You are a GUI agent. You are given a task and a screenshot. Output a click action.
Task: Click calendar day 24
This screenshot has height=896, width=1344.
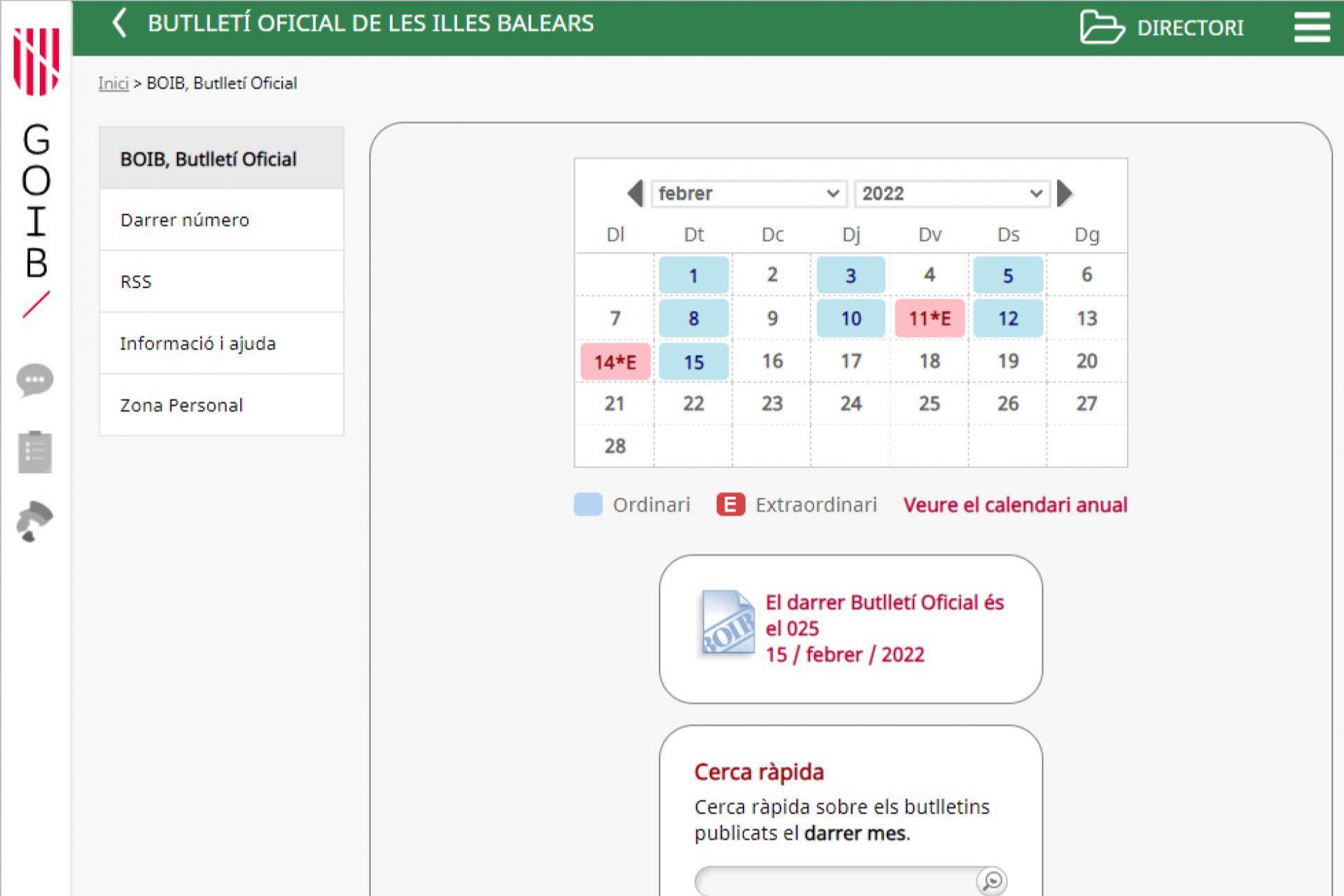click(x=850, y=404)
